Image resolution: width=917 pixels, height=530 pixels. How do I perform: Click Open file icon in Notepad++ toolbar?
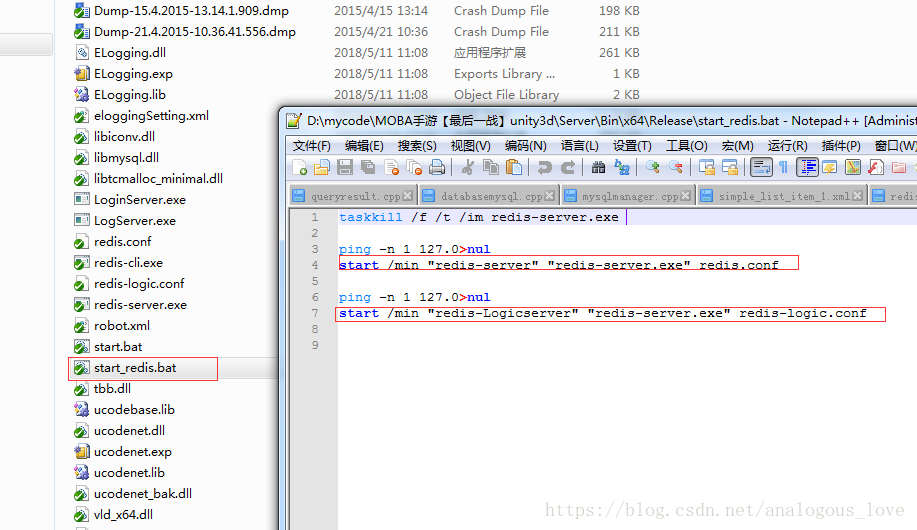pos(322,168)
